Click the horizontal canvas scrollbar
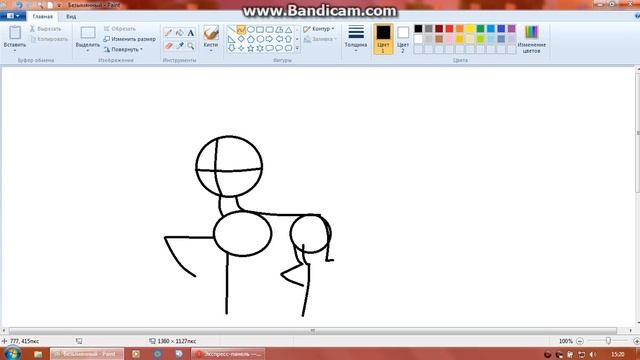This screenshot has height=360, width=640. [313, 331]
